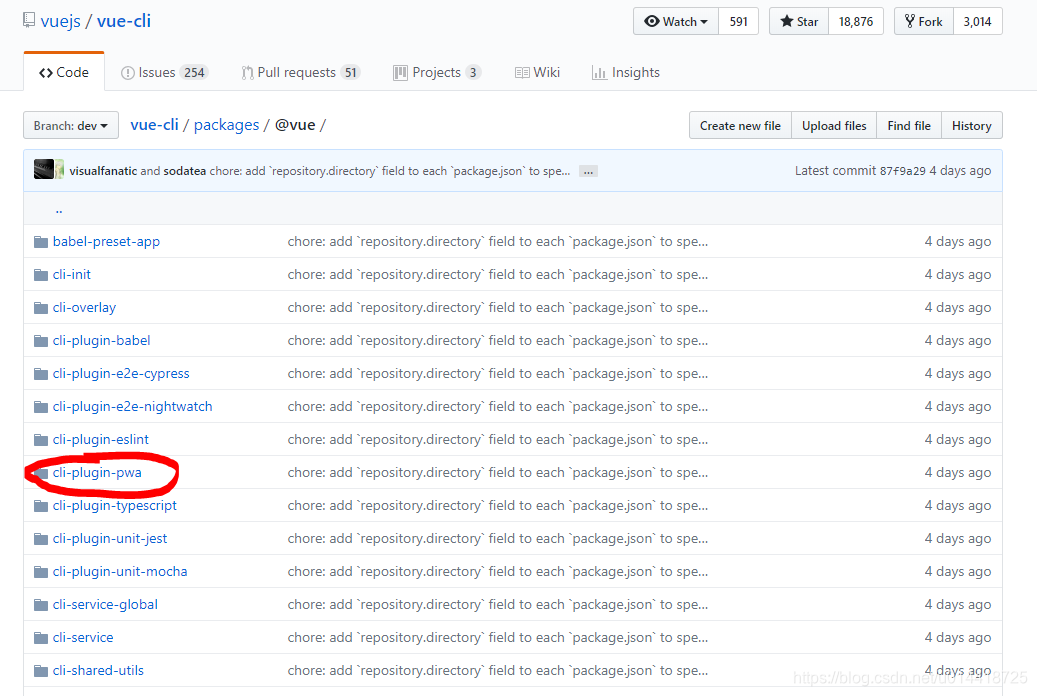The width and height of the screenshot is (1037, 696).
Task: Switch to the Code tab
Action: click(64, 72)
